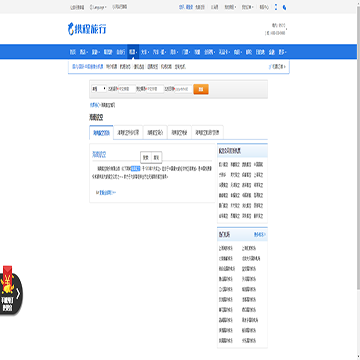Expand the arrow on the floating promo widget
The width and height of the screenshot is (360, 360).
tap(18, 294)
